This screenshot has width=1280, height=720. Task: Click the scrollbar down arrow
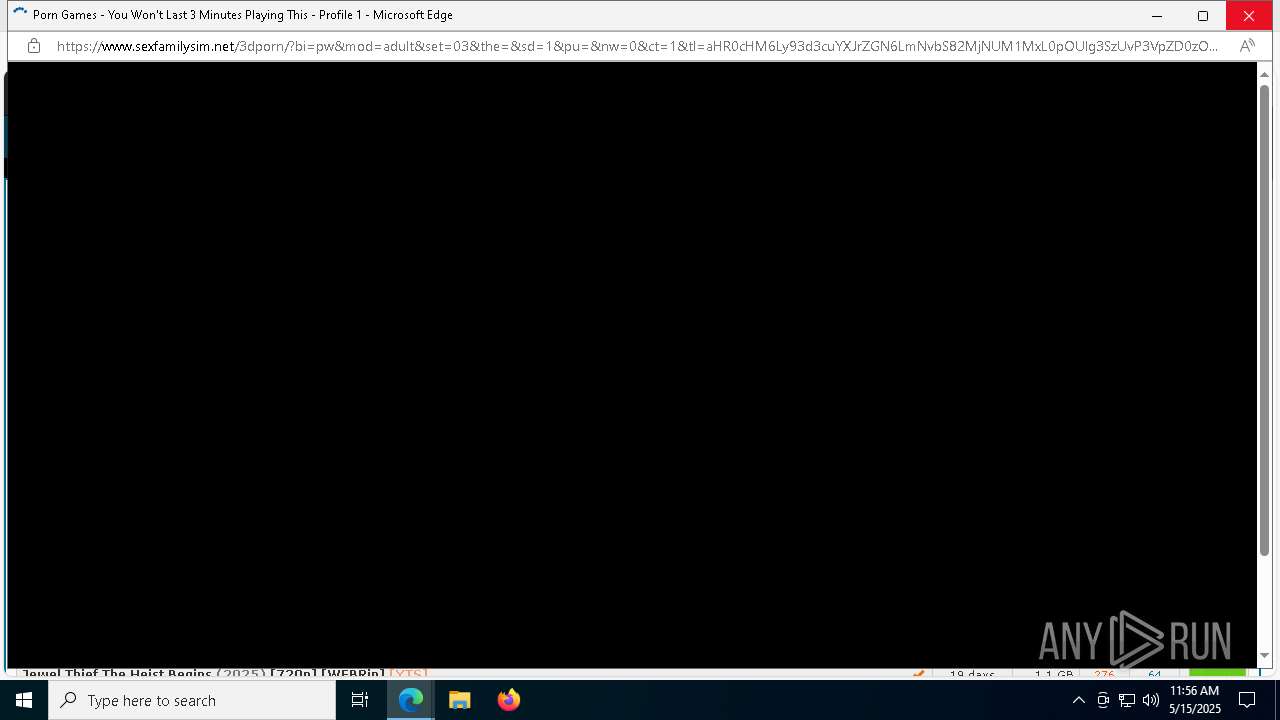coord(1264,656)
